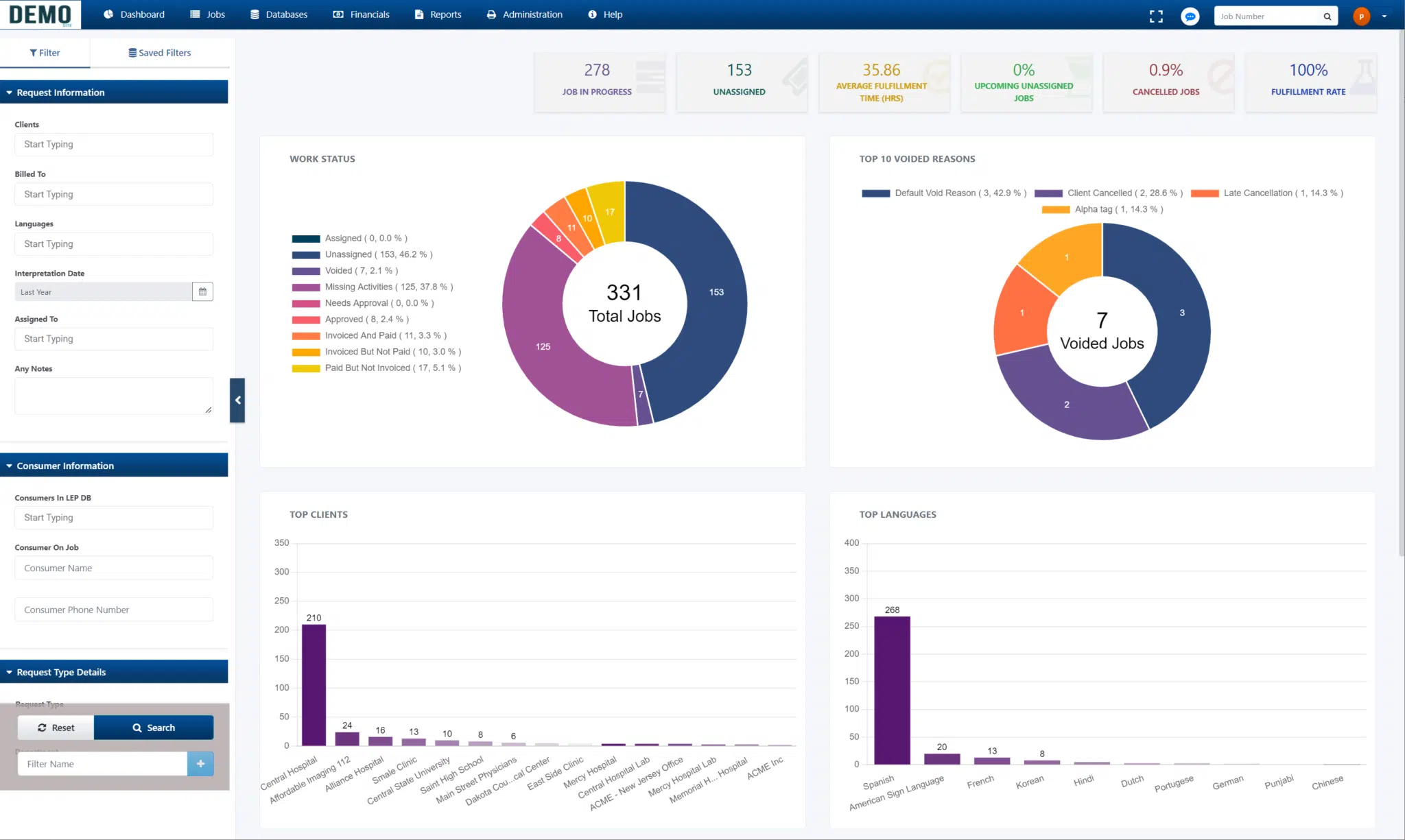Screen dimensions: 1405x840
Task: Click the Job Number search magnifier
Action: (1327, 16)
